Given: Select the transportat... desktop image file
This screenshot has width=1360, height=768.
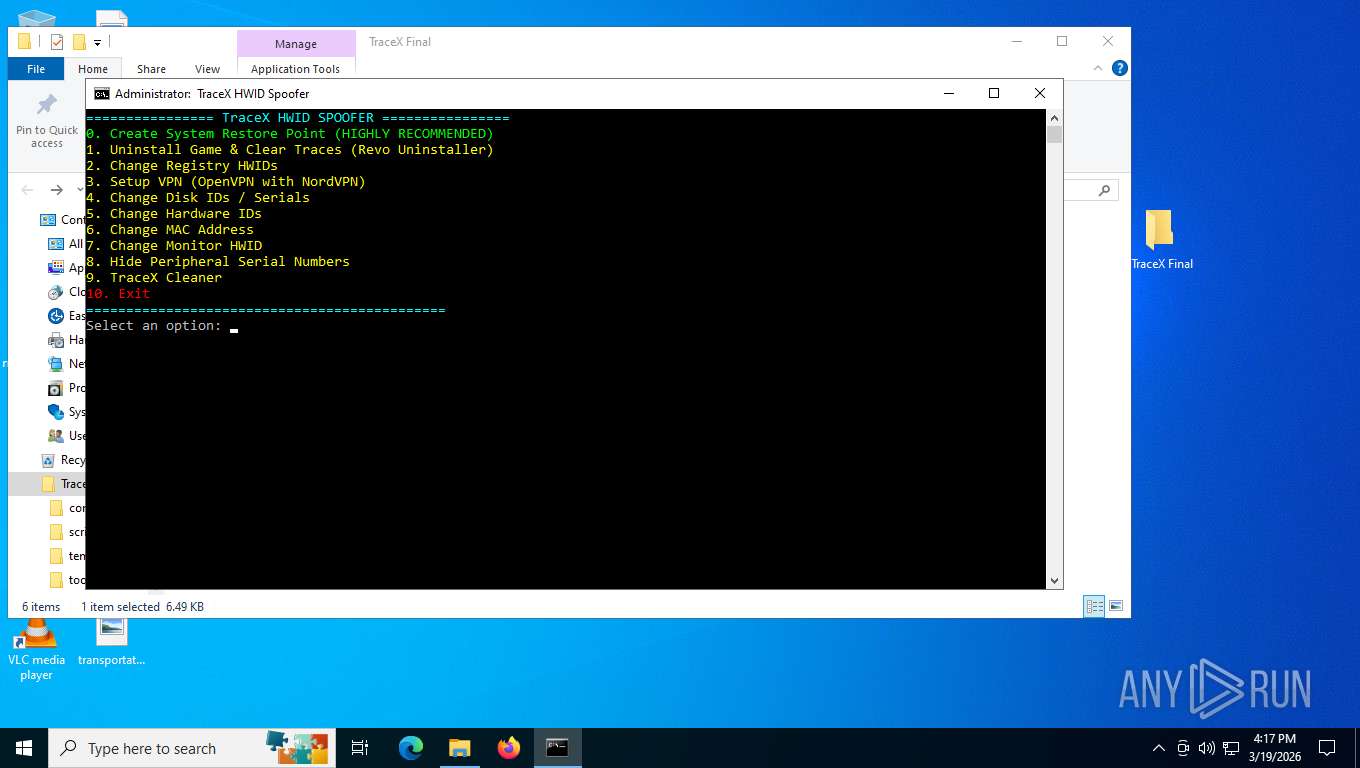Looking at the screenshot, I should tap(111, 641).
